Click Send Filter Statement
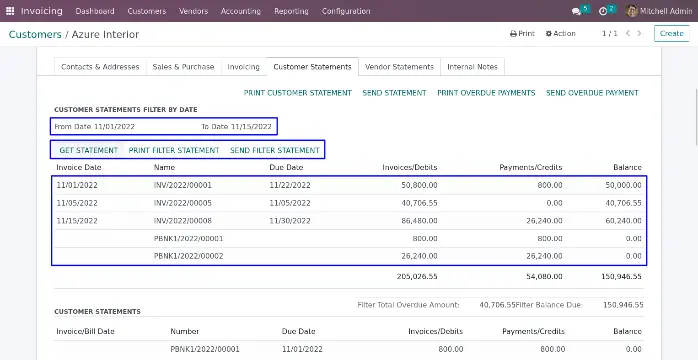This screenshot has height=360, width=698. (x=275, y=150)
